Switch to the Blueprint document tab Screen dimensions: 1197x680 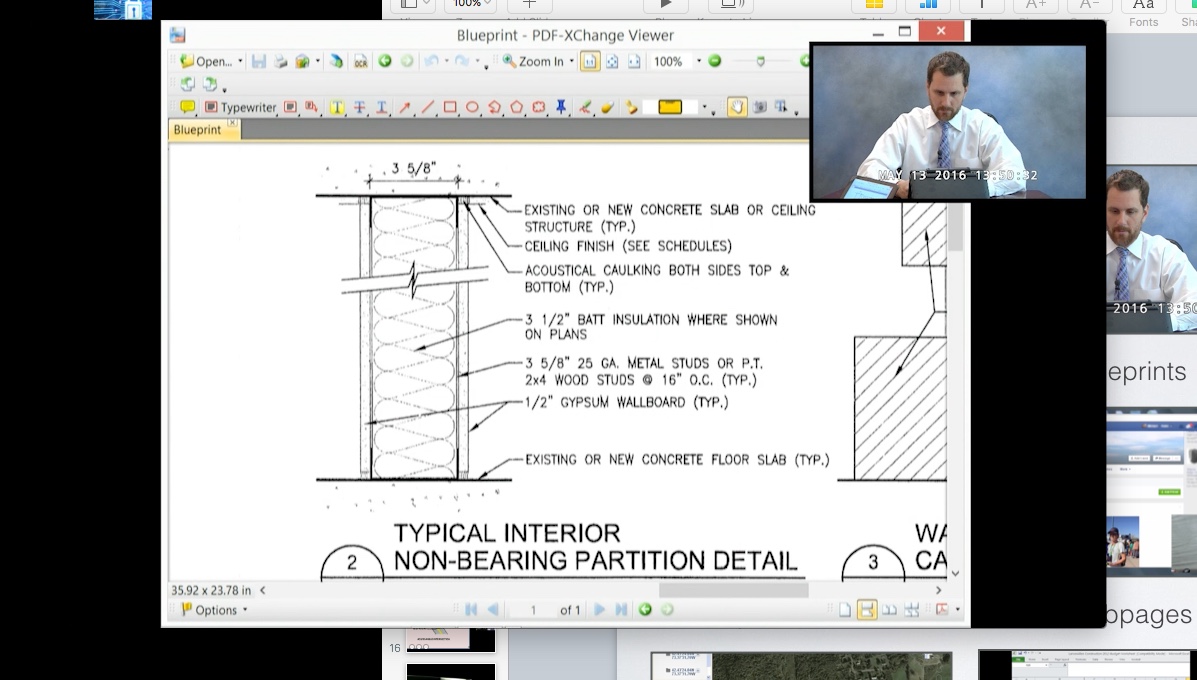[x=197, y=130]
